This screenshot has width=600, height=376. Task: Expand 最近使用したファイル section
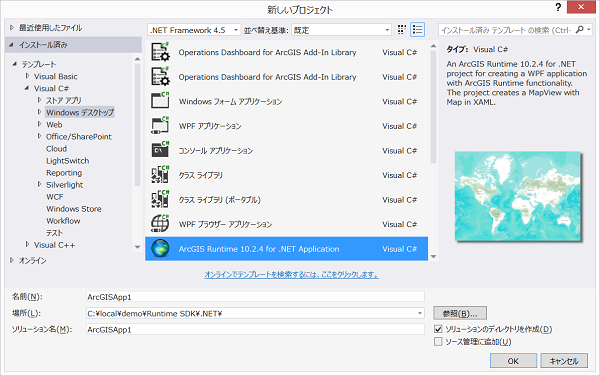(12, 28)
